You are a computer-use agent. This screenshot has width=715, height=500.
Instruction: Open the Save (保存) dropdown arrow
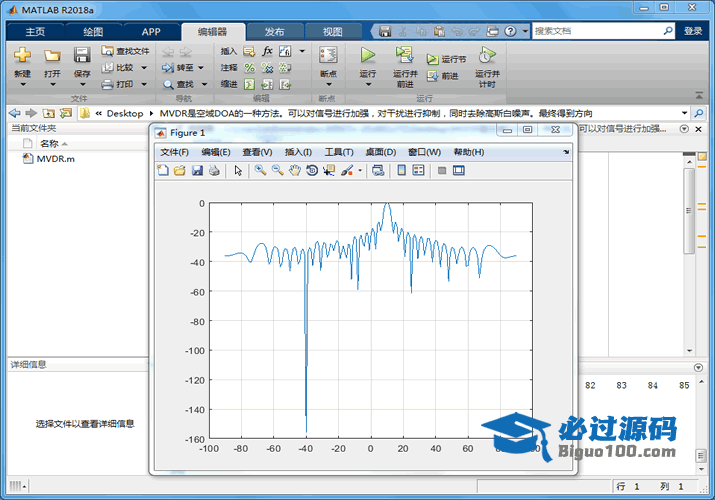click(83, 84)
